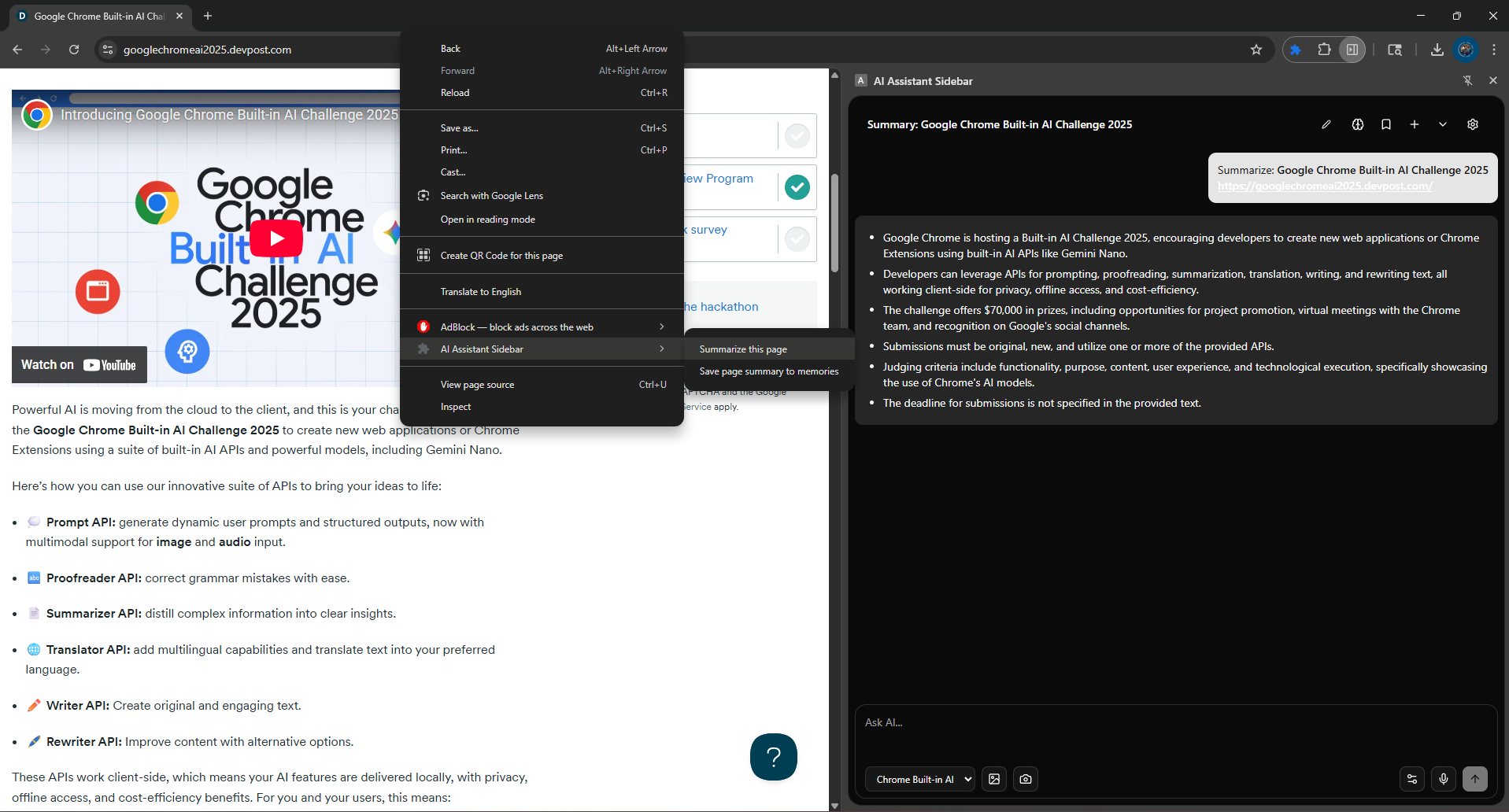Viewport: 1509px width, 812px height.
Task: Select Save as... in context menu
Action: click(542, 128)
